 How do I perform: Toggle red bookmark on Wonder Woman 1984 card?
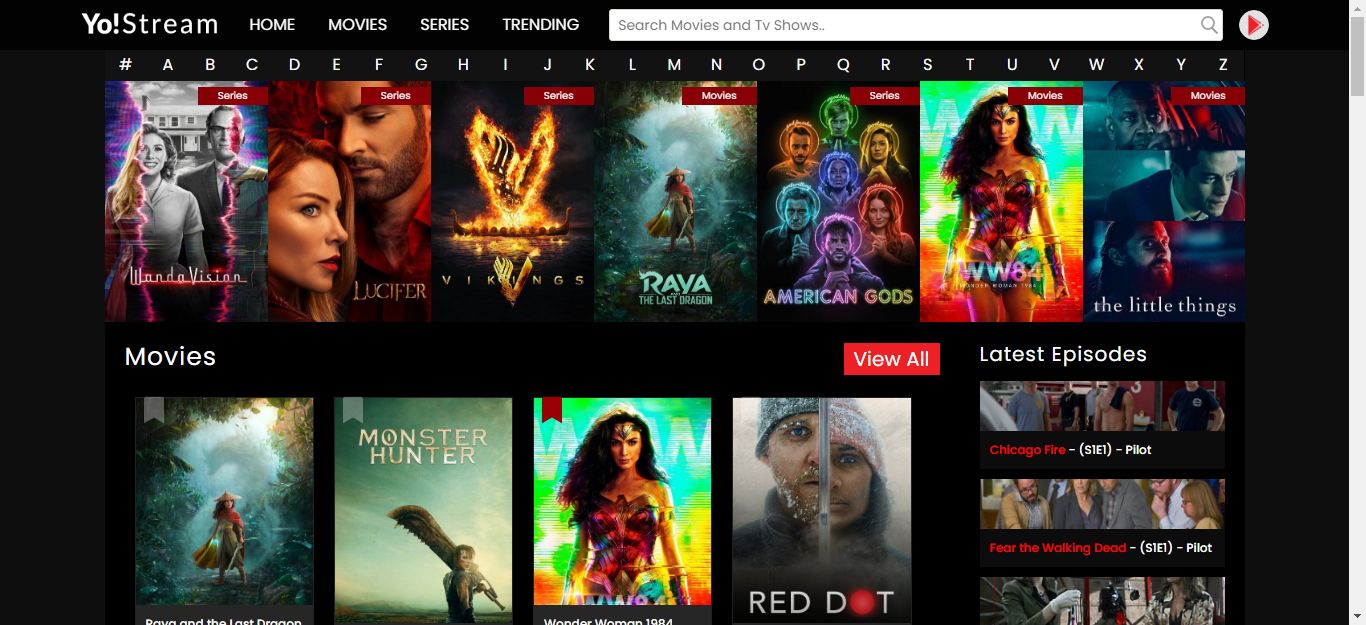coord(552,410)
